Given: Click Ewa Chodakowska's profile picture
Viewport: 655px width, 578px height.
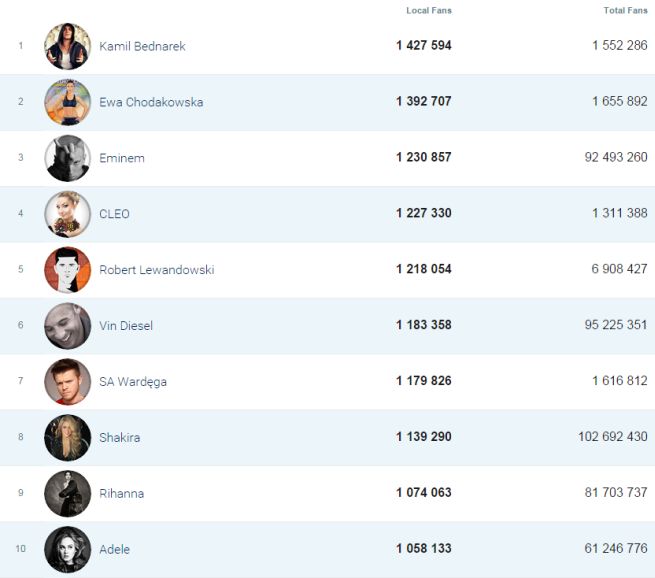Looking at the screenshot, I should tap(67, 102).
